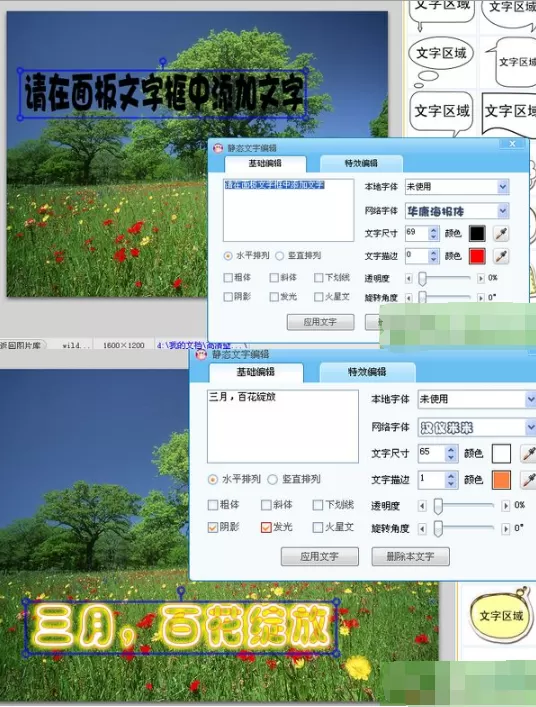536x707 pixels.
Task: Click rotate handle above the black 请在面板 text box
Action: [x=163, y=61]
